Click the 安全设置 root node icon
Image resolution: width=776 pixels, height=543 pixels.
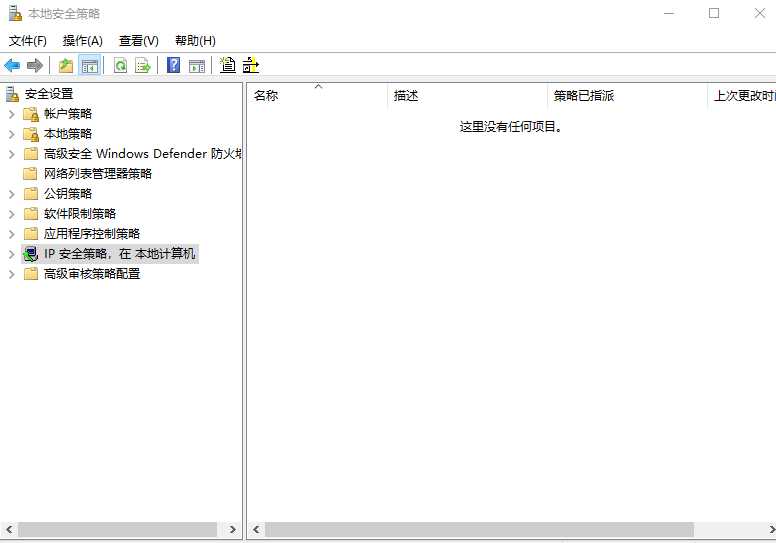click(x=12, y=94)
